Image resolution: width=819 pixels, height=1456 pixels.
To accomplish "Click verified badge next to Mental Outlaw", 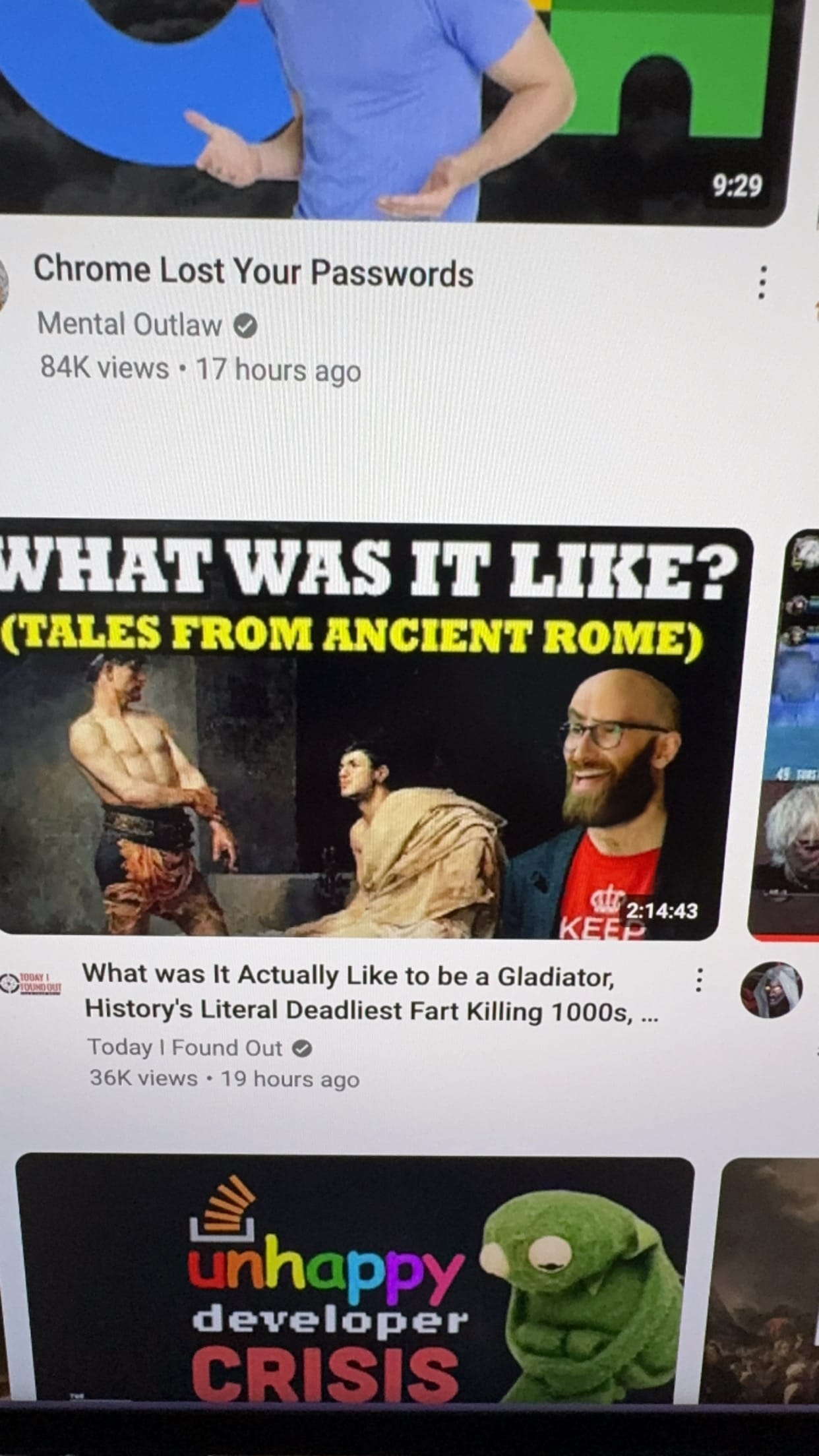I will tap(246, 326).
